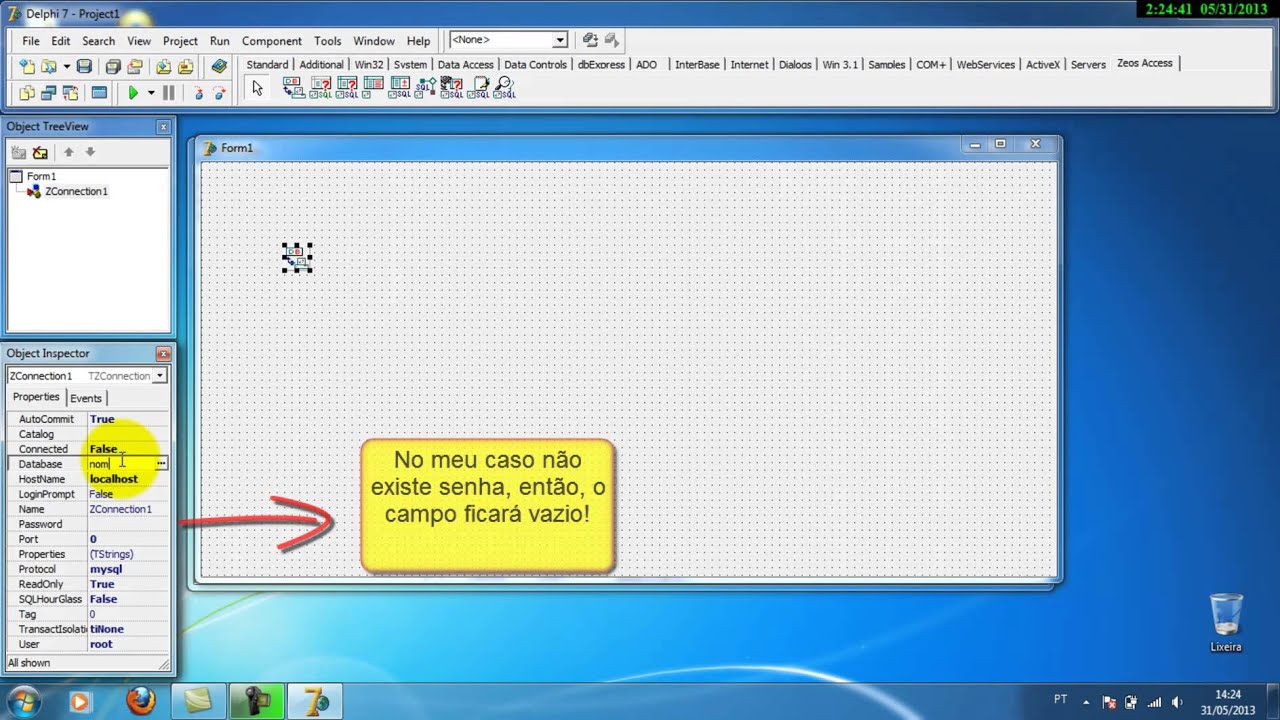The image size is (1280, 720).
Task: Click Delete icon in Object TreeView
Action: tap(40, 152)
